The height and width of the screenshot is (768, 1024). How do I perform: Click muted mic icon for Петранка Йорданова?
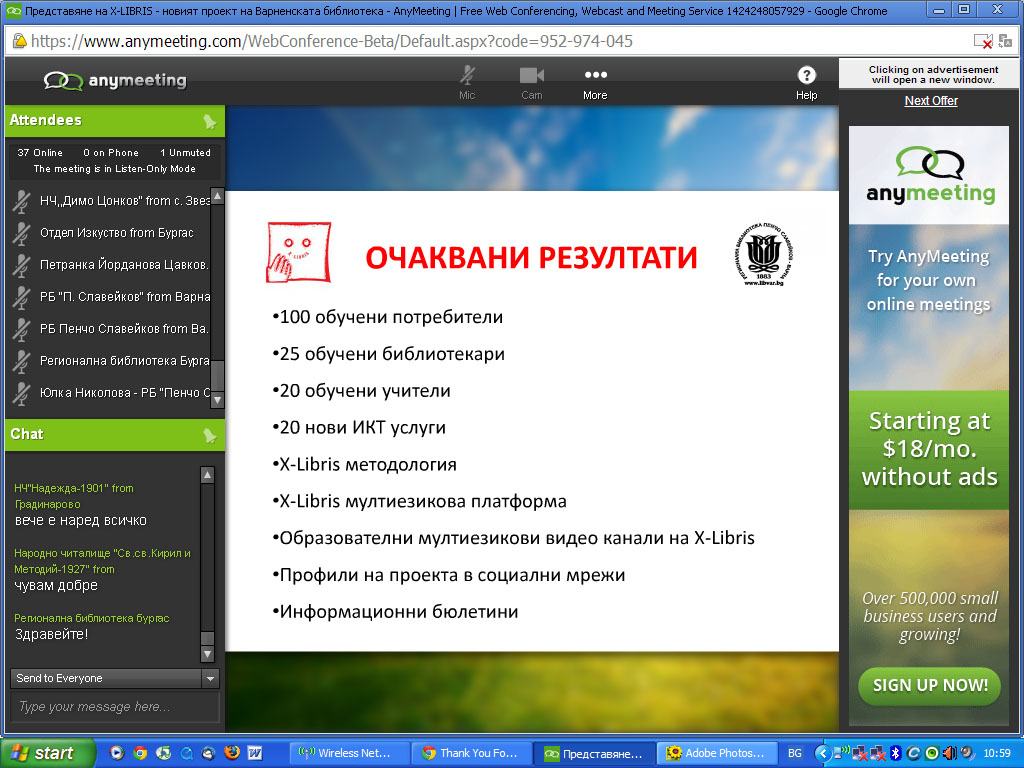22,265
